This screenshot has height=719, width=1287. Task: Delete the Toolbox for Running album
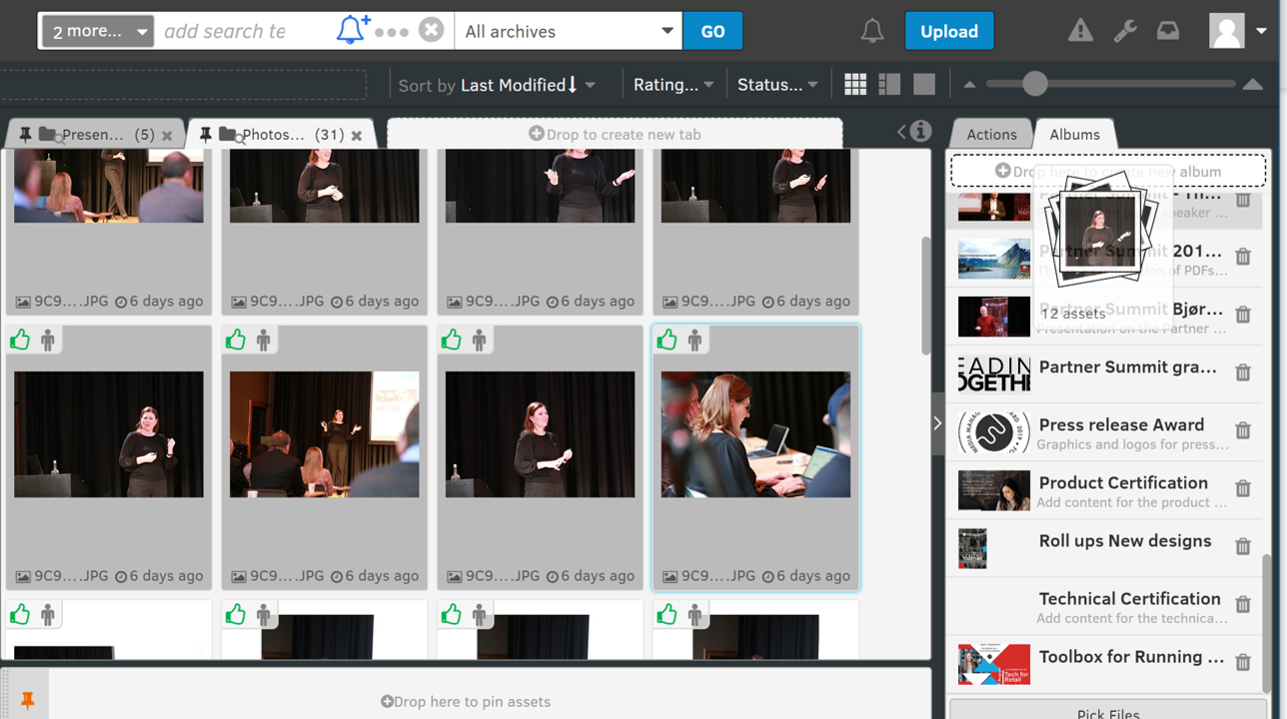[1243, 663]
